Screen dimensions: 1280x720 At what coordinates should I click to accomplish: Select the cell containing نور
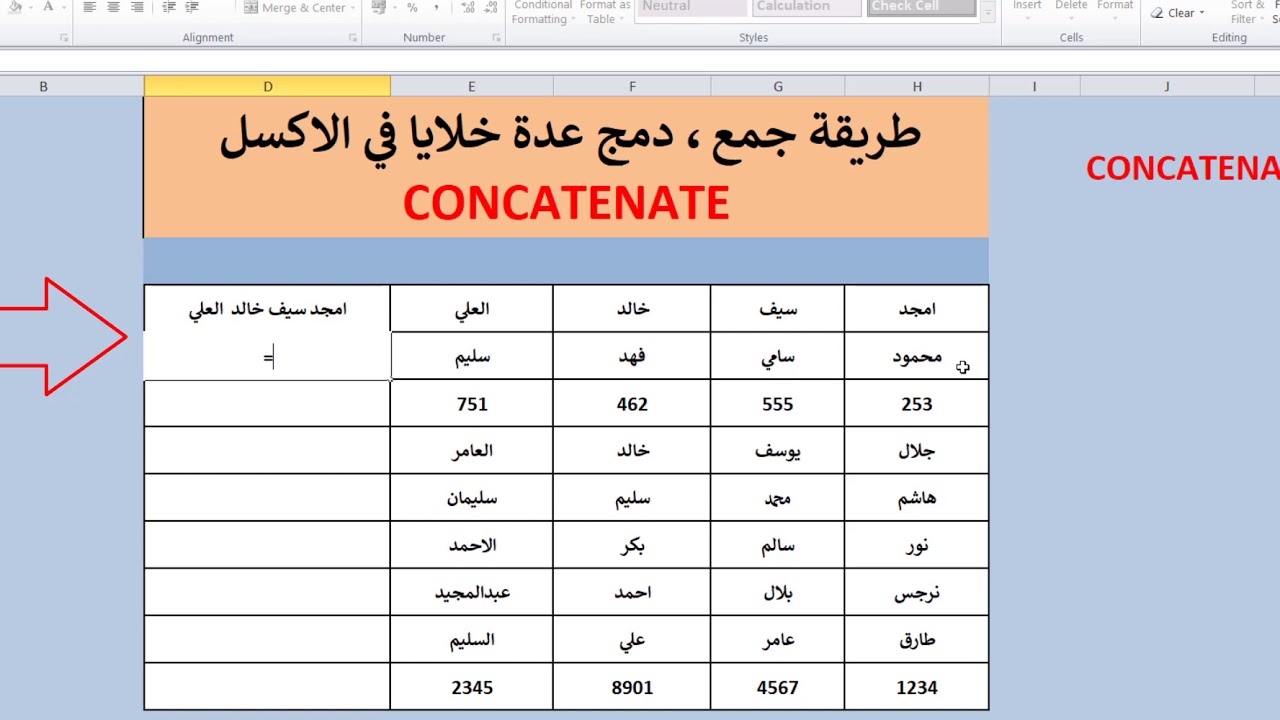click(x=917, y=545)
